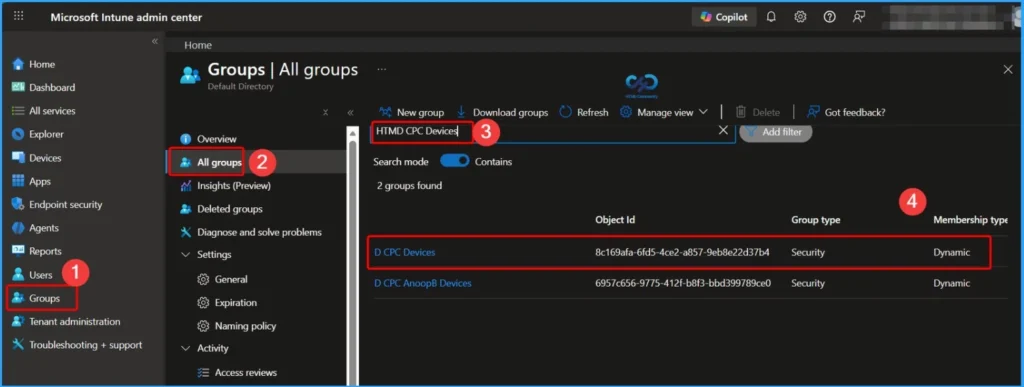Click Dynamic in D CPC AnoopB Devices row
The height and width of the screenshot is (387, 1024).
(952, 283)
